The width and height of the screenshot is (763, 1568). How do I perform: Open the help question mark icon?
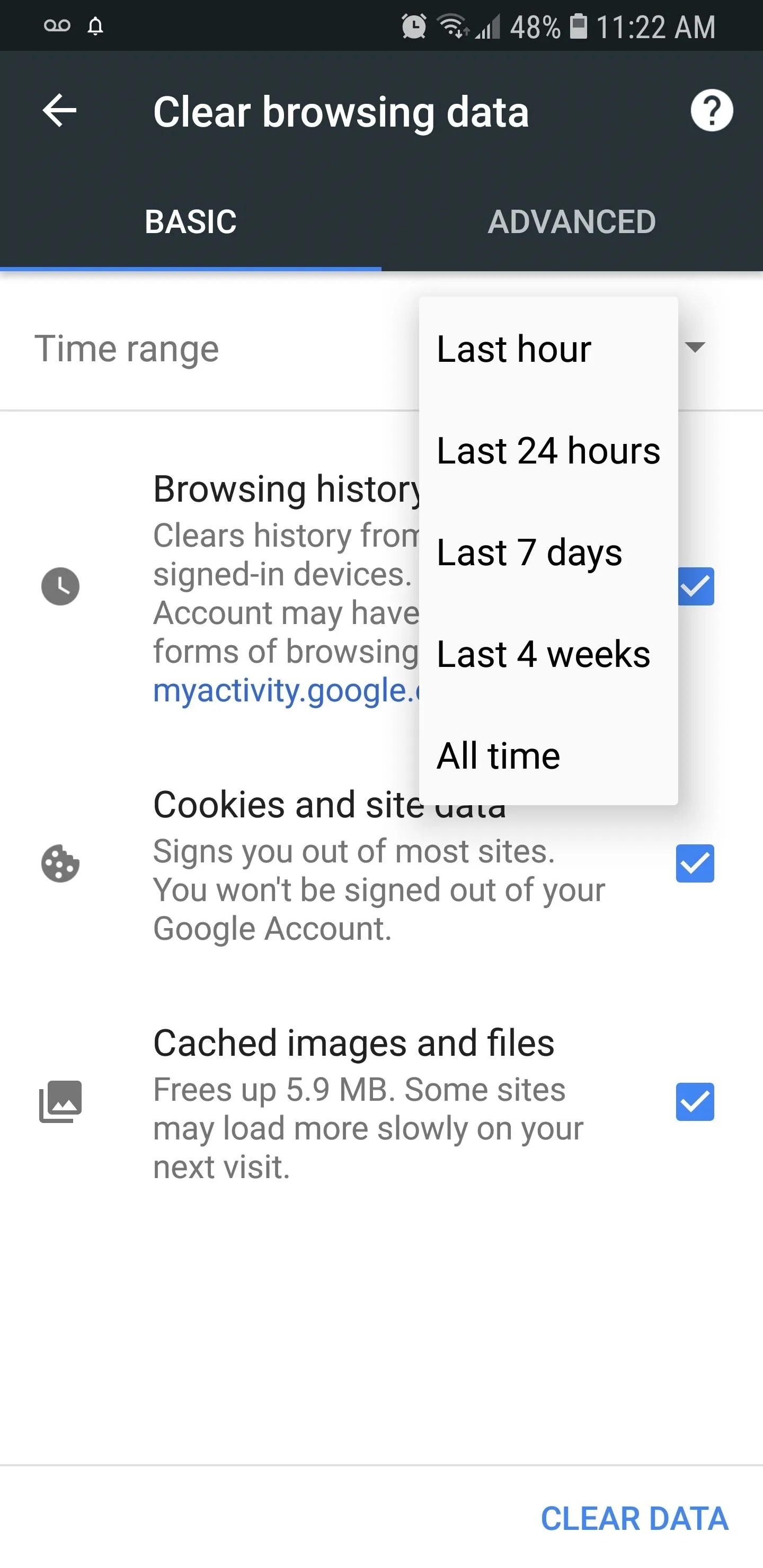pyautogui.click(x=711, y=111)
